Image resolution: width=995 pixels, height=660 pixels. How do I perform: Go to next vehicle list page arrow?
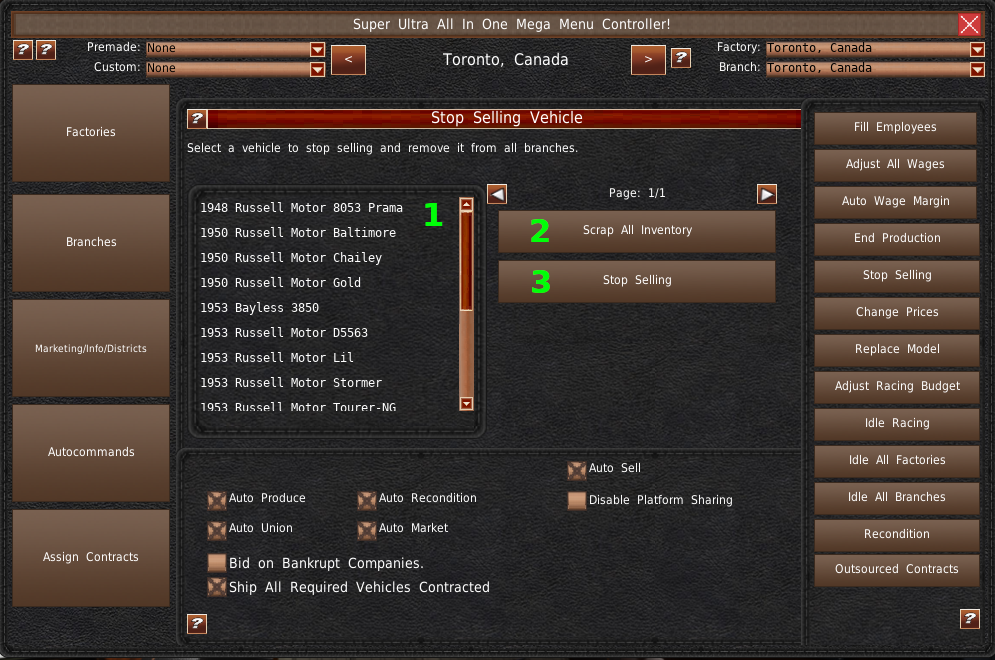(767, 194)
